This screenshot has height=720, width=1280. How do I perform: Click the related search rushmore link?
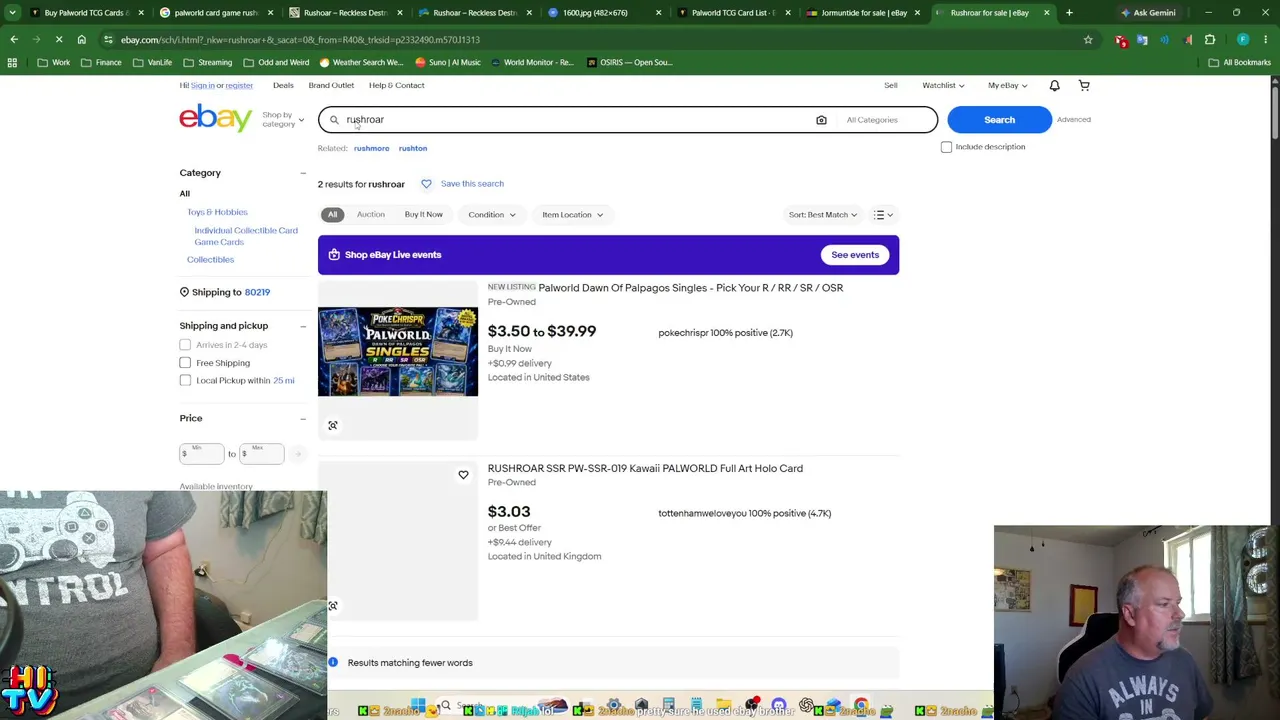point(371,149)
